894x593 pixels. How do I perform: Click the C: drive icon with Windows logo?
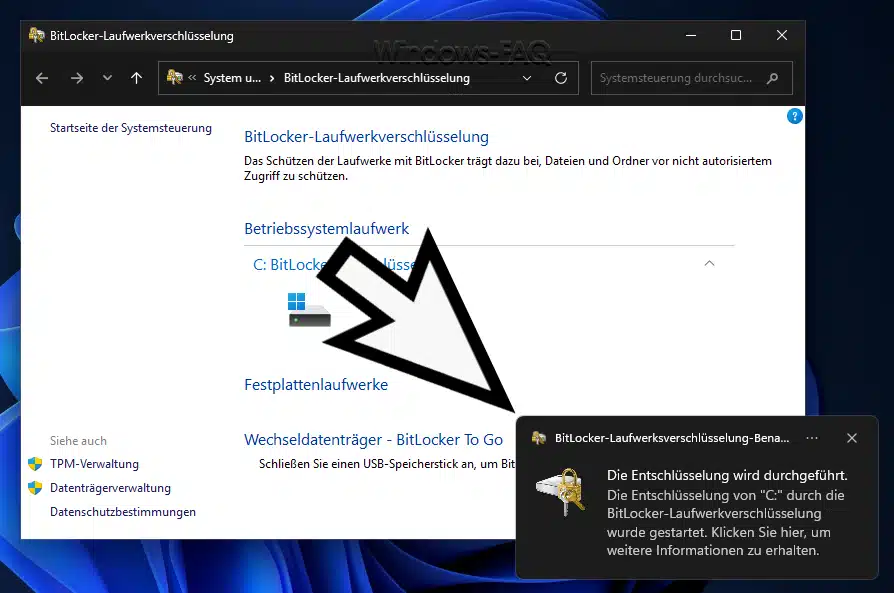[x=310, y=308]
